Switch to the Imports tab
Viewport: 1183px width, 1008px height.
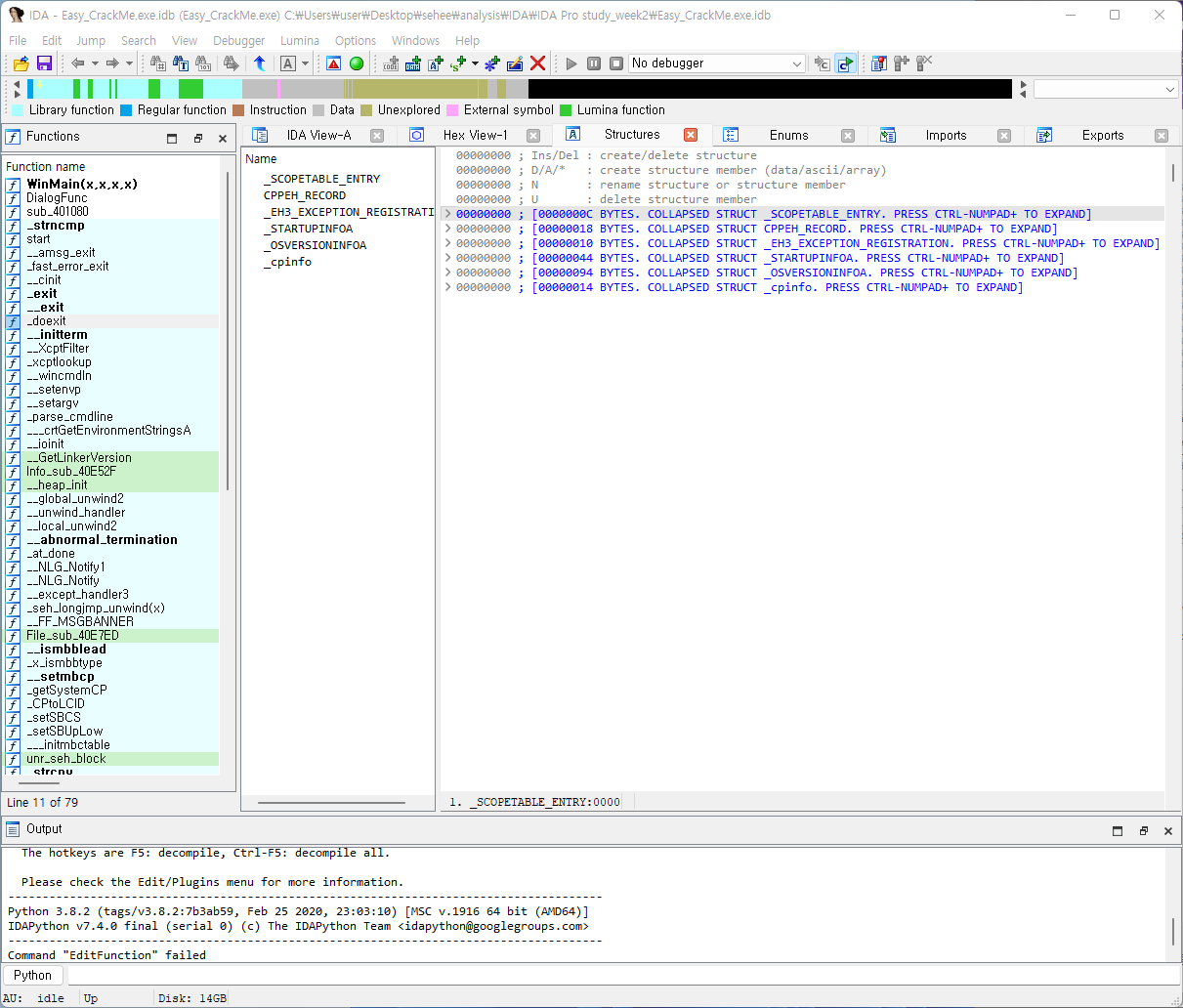[946, 135]
